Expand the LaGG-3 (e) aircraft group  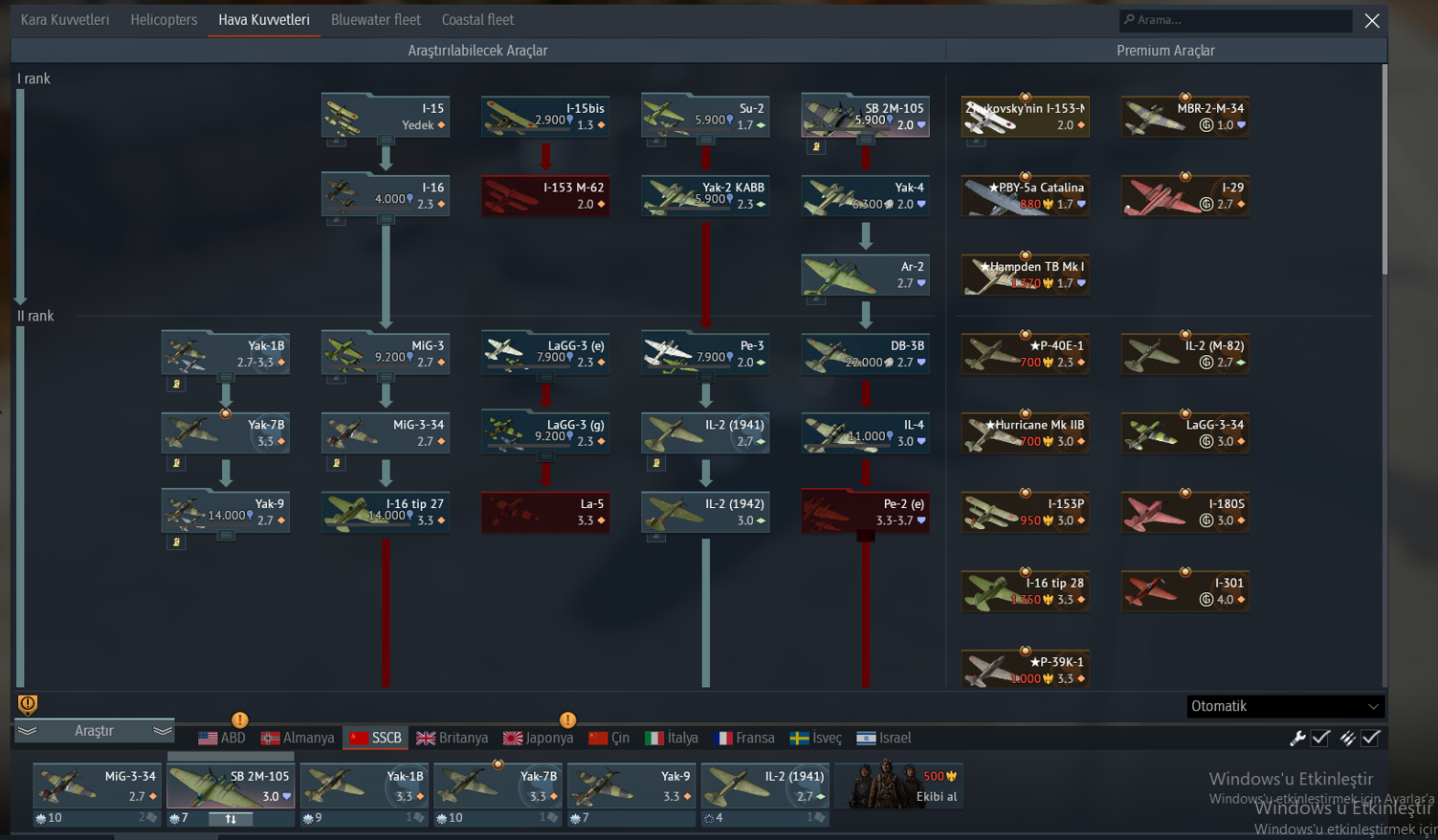pyautogui.click(x=546, y=377)
